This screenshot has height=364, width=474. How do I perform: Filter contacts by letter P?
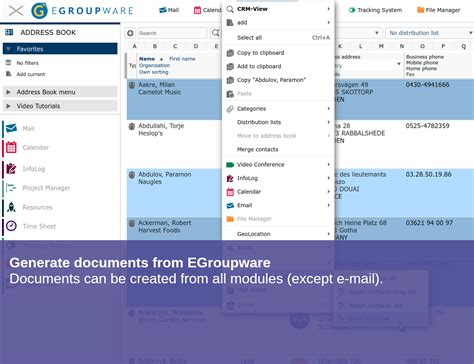tap(443, 46)
